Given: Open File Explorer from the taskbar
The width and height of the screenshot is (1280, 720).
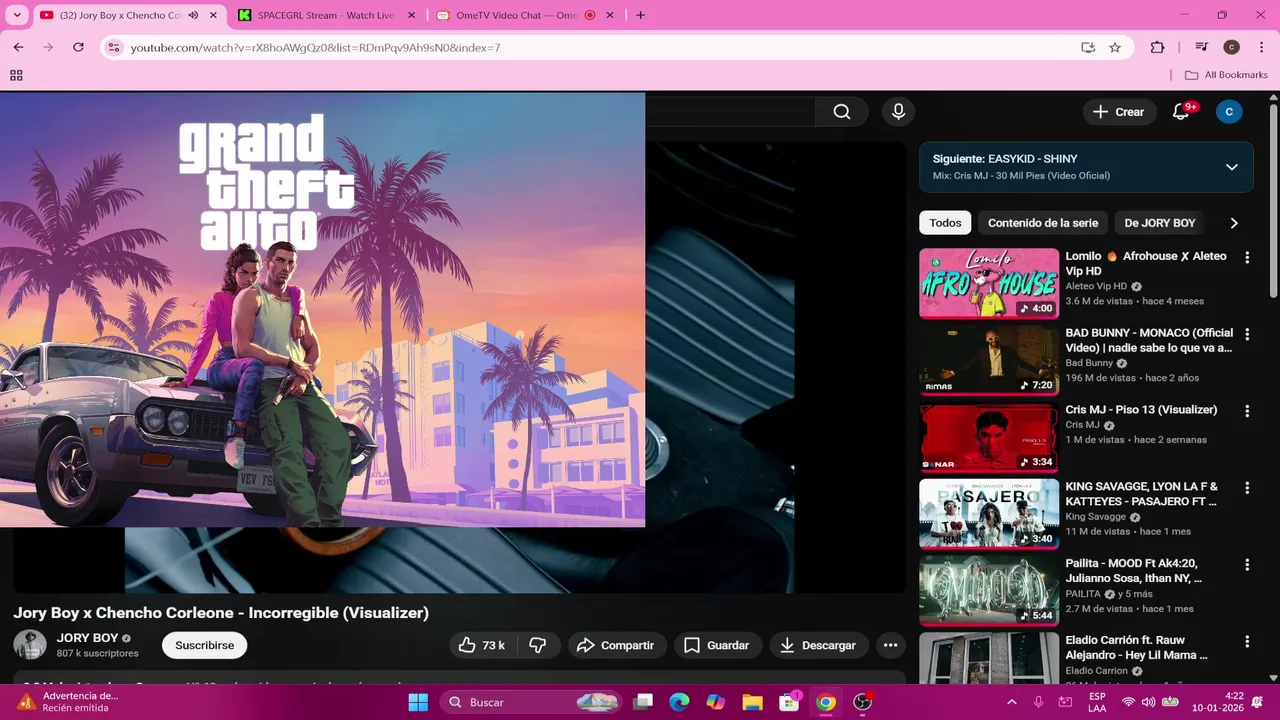Looking at the screenshot, I should point(752,702).
